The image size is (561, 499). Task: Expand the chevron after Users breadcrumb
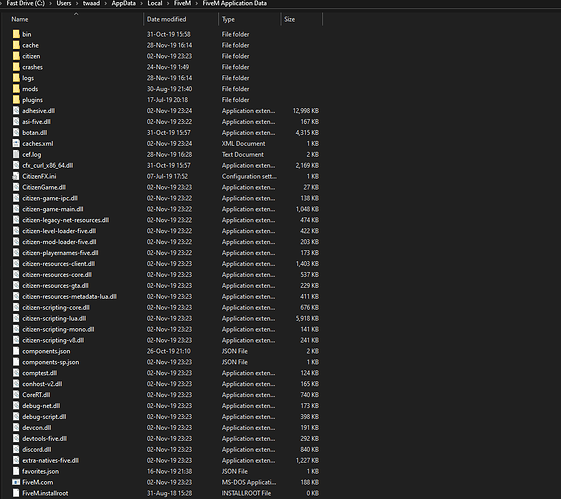(x=77, y=4)
